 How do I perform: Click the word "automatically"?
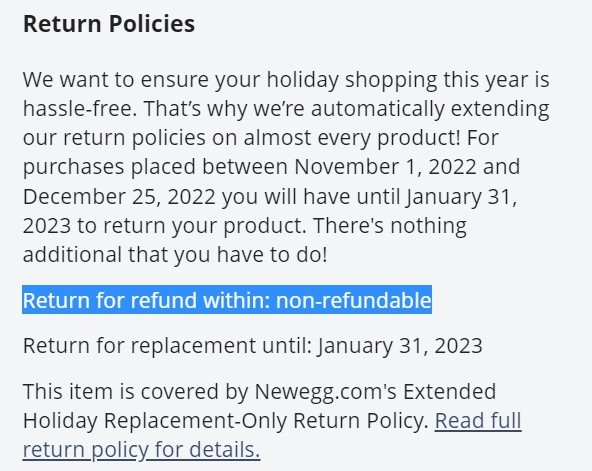[x=378, y=109]
